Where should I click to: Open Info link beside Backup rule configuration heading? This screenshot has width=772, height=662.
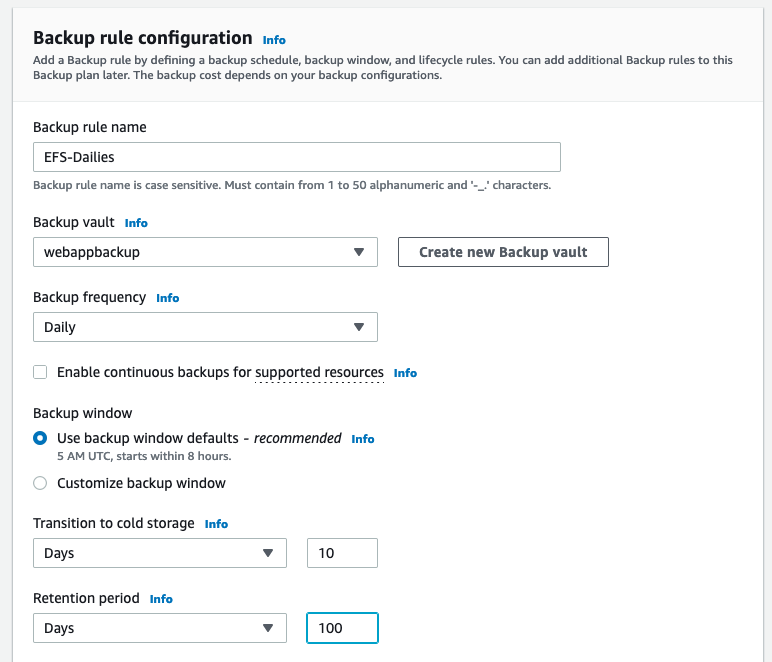(274, 40)
